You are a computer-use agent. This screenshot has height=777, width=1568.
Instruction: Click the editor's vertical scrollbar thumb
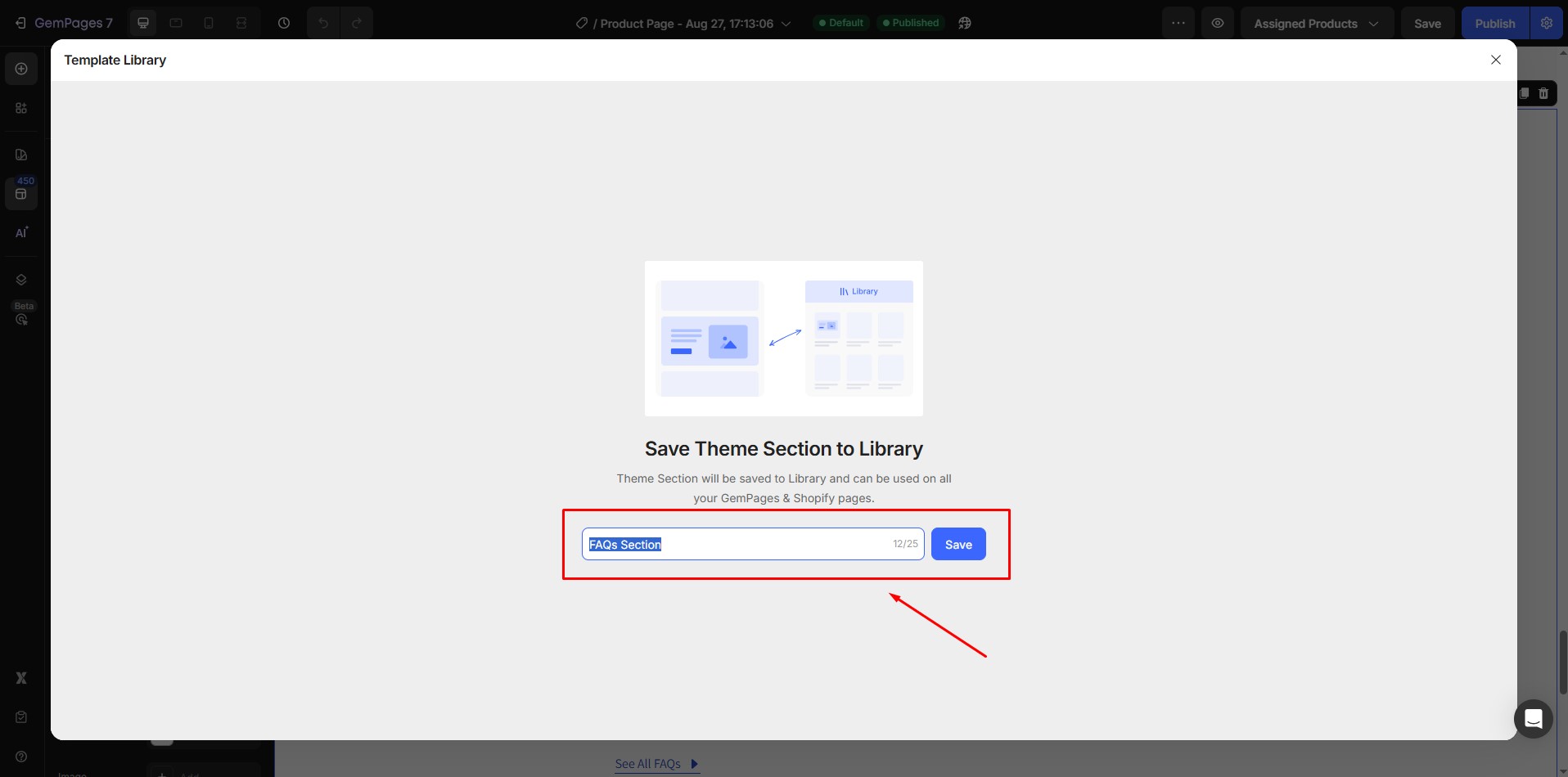click(1562, 662)
